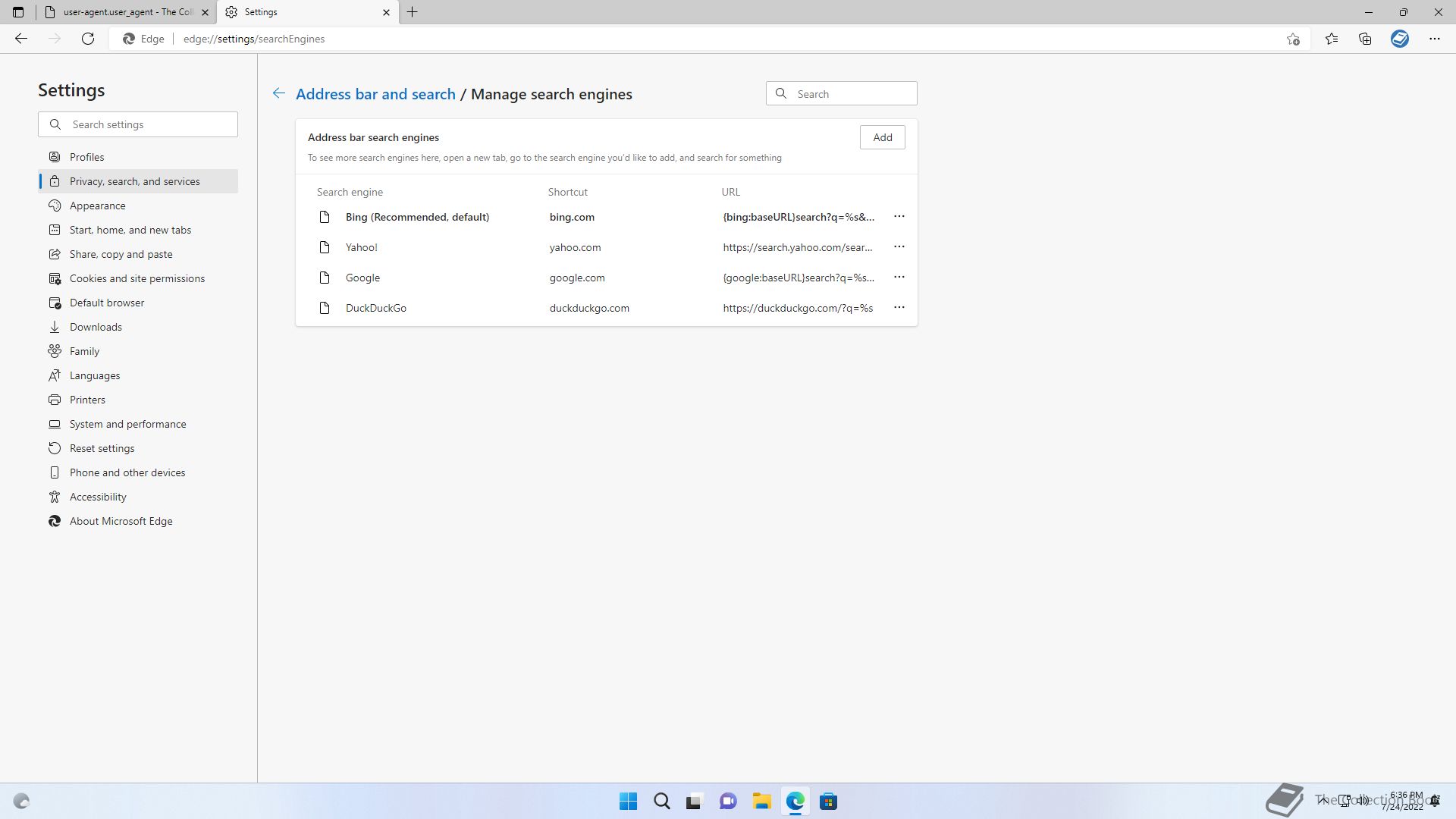This screenshot has width=1456, height=819.
Task: Open the Collections toolbar icon
Action: (1365, 39)
